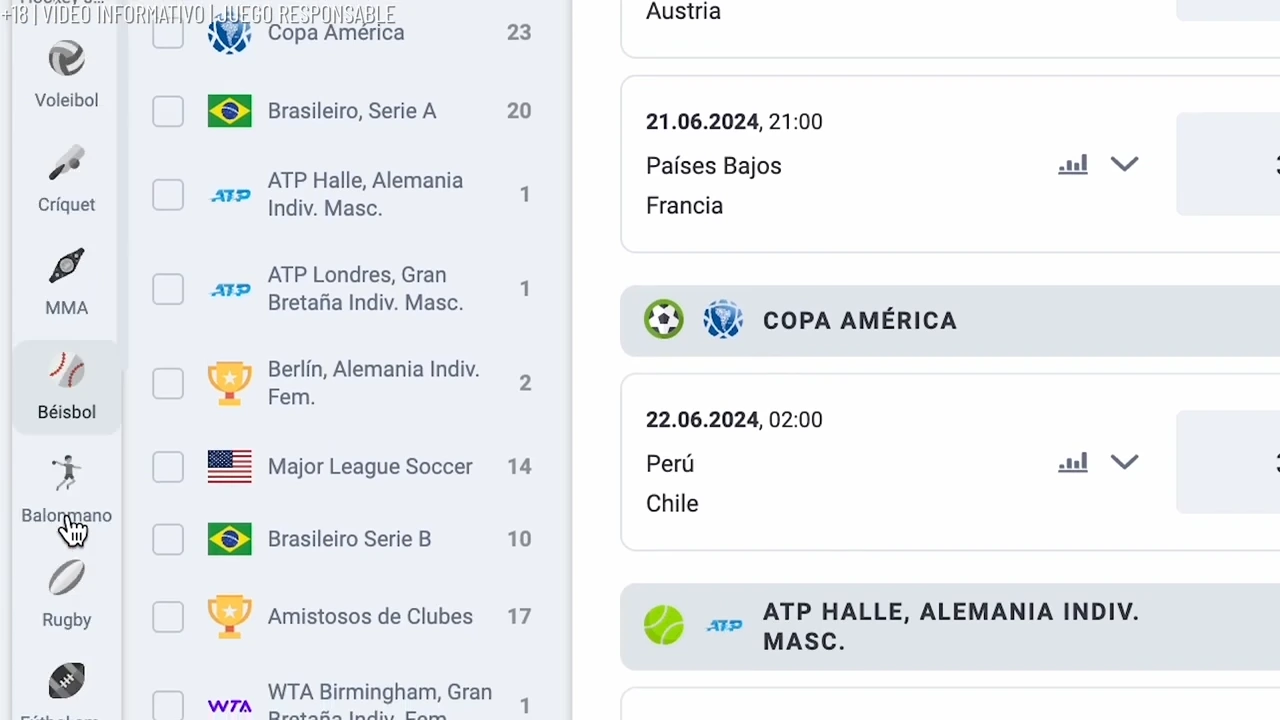Open the Amistosos de Clubes league
The image size is (1280, 720).
tap(370, 616)
